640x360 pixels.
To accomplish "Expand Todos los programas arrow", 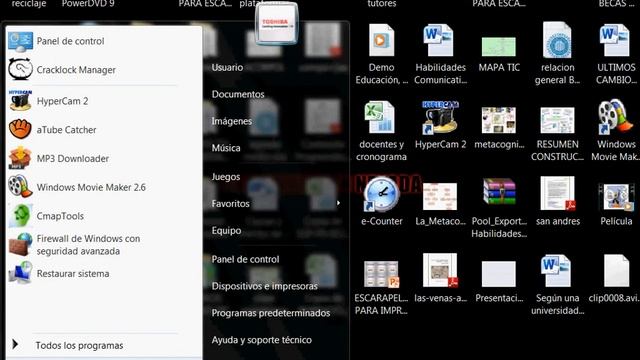I will click(x=15, y=344).
